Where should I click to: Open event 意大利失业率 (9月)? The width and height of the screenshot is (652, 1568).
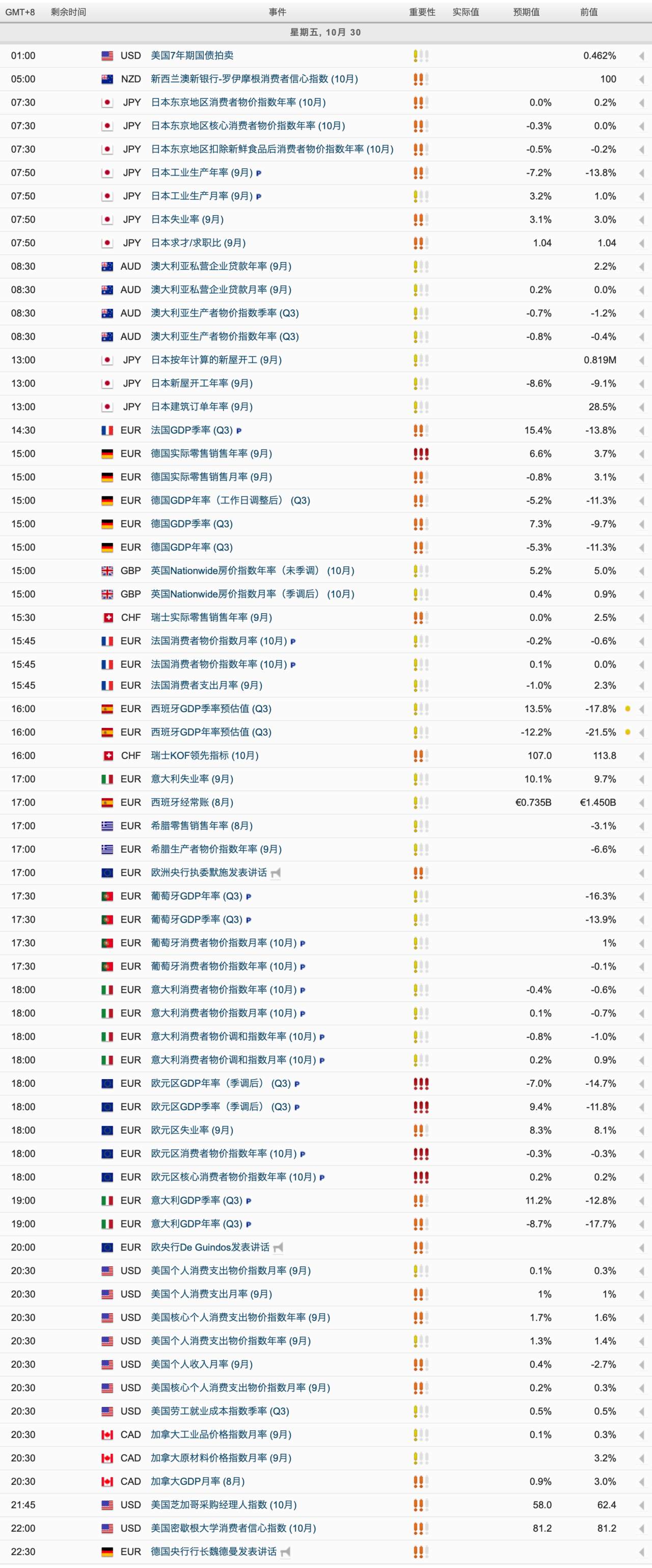tap(192, 779)
